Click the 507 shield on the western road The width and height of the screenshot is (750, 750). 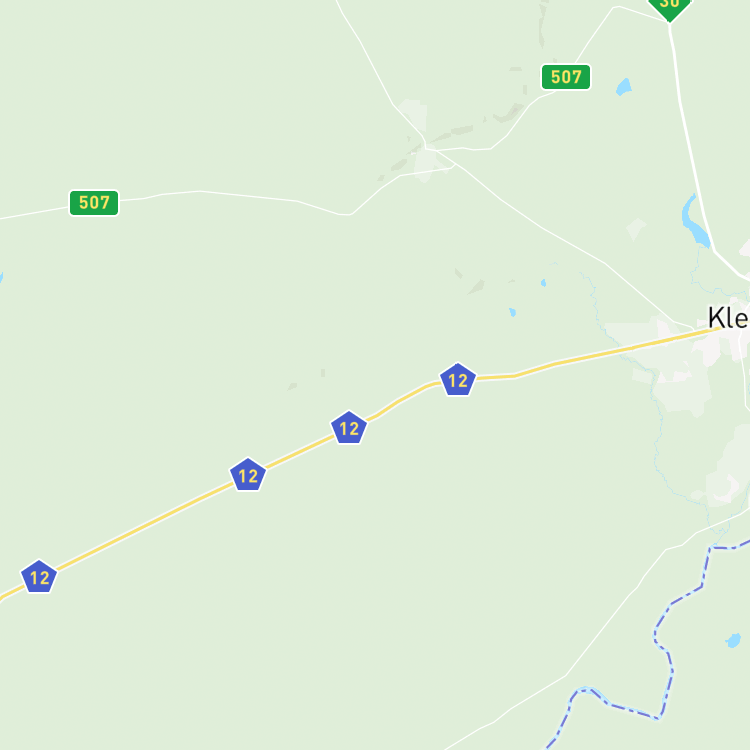(x=94, y=203)
